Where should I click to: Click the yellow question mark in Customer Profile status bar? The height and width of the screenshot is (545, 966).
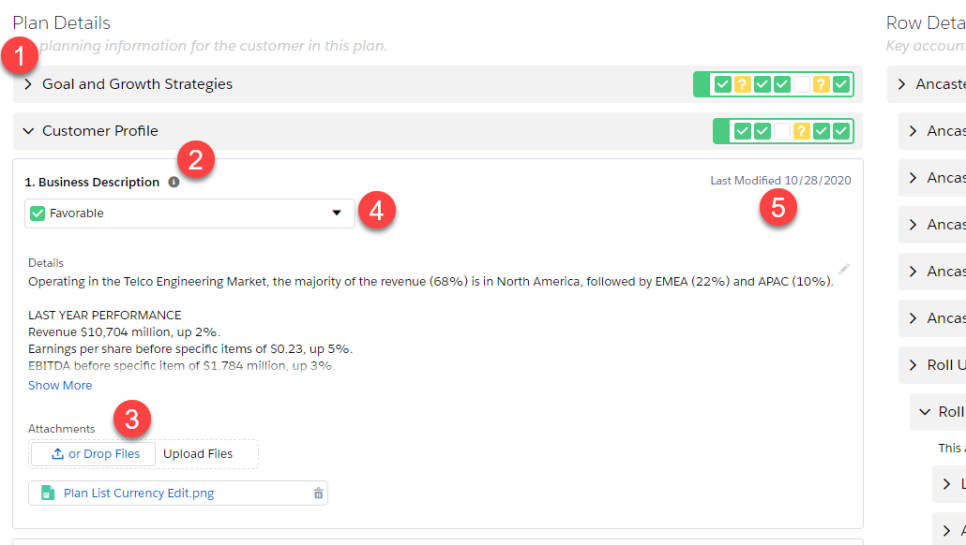tap(802, 131)
